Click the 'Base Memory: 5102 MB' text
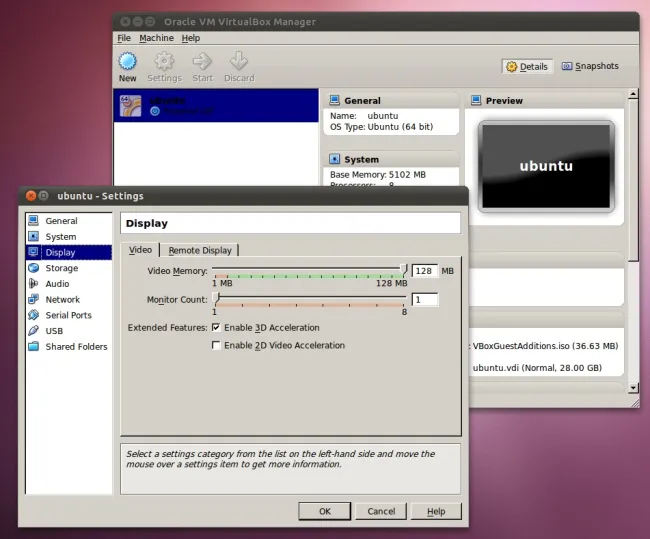 click(378, 175)
